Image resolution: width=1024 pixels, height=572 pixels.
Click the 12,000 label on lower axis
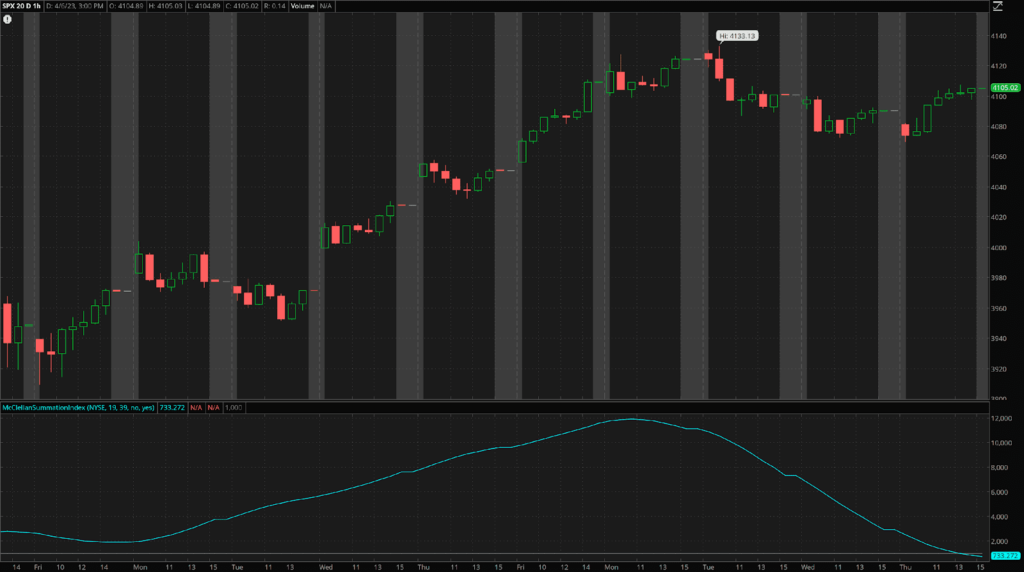click(x=1002, y=419)
